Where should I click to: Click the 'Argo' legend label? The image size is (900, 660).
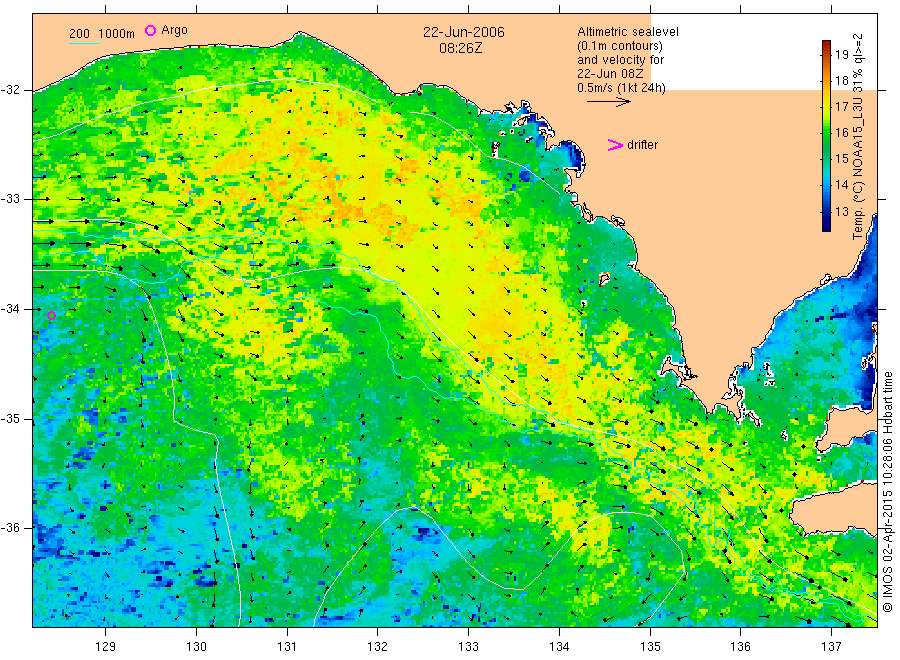(174, 30)
